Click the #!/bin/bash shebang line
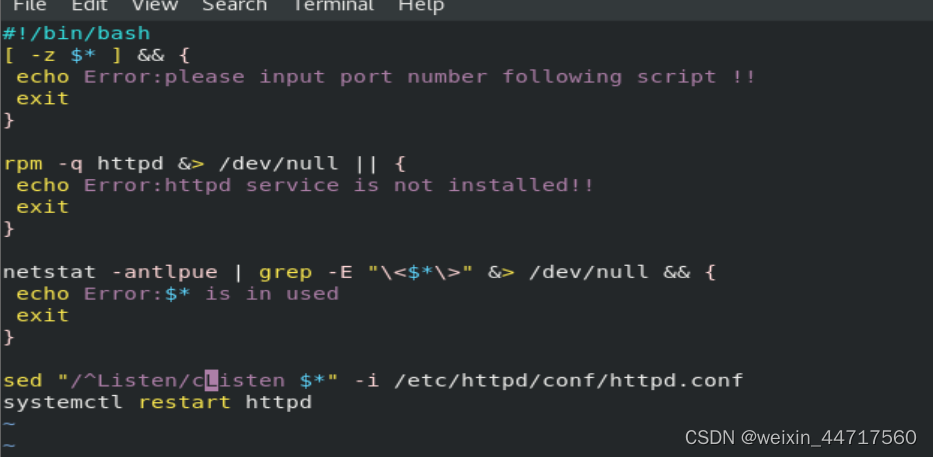The height and width of the screenshot is (457, 933). pos(77,33)
